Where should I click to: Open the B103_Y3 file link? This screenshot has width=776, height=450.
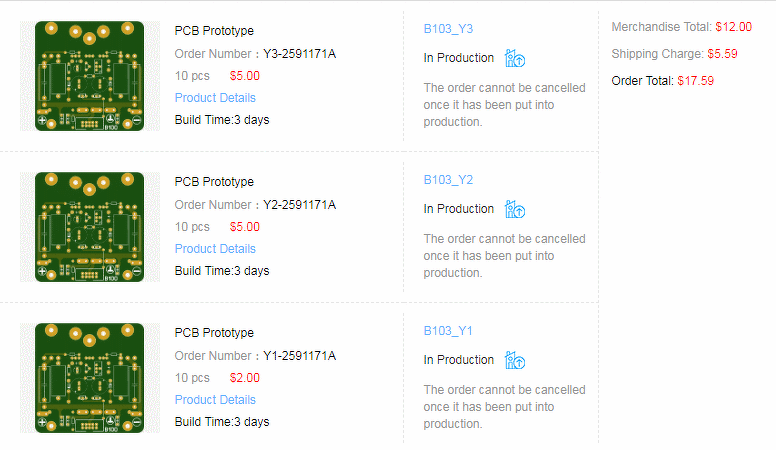448,29
